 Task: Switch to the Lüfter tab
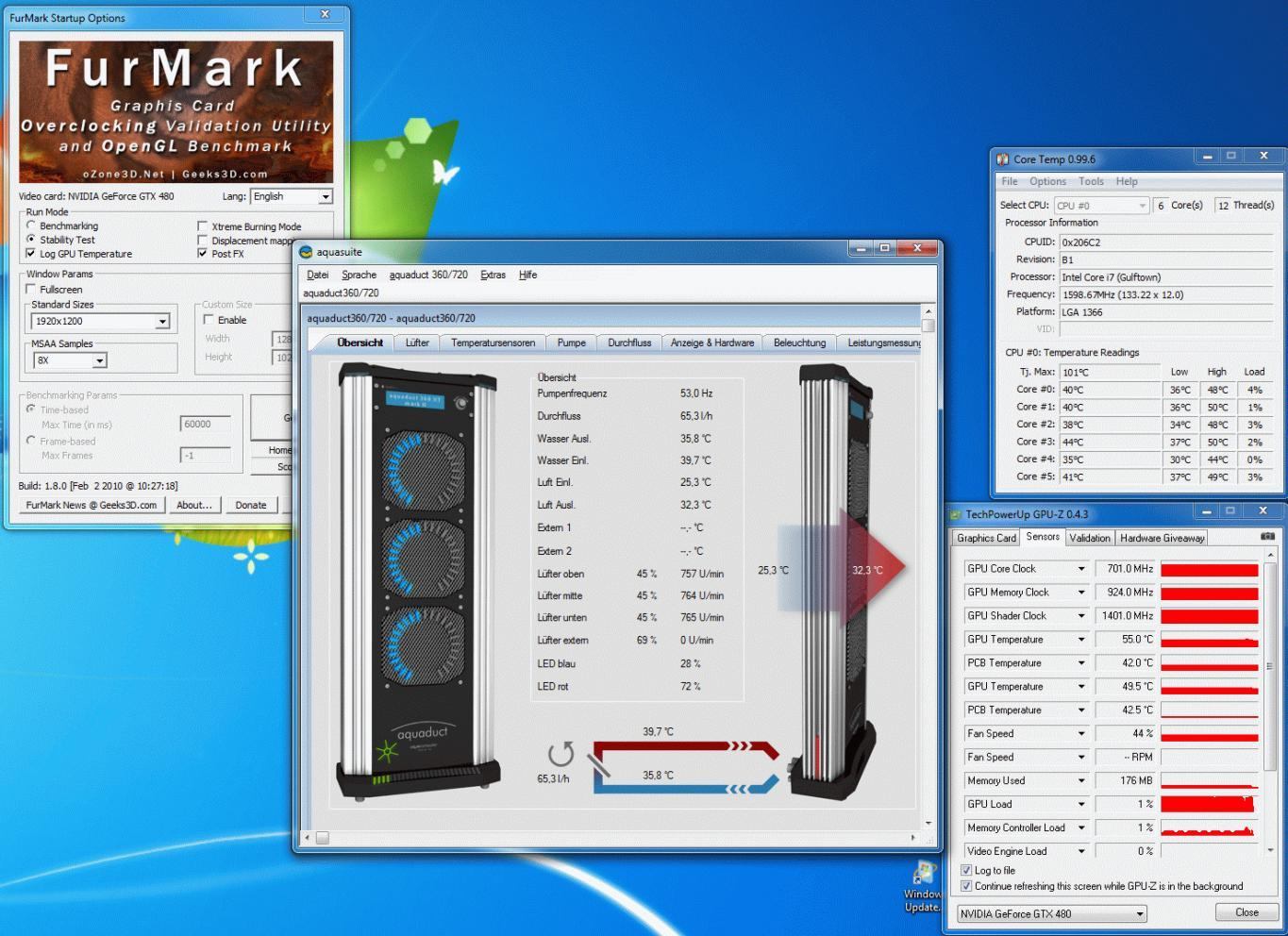pos(417,343)
